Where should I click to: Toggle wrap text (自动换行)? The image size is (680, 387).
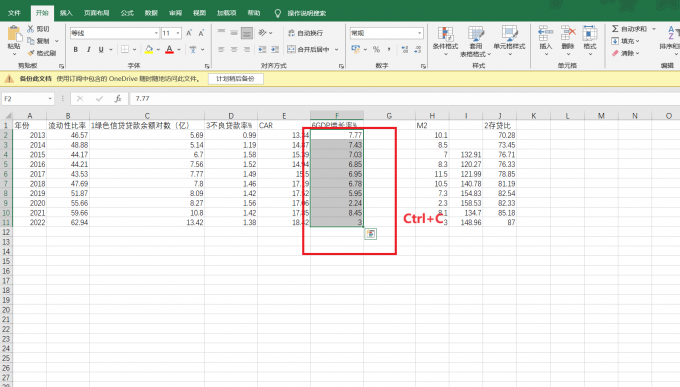[305, 33]
